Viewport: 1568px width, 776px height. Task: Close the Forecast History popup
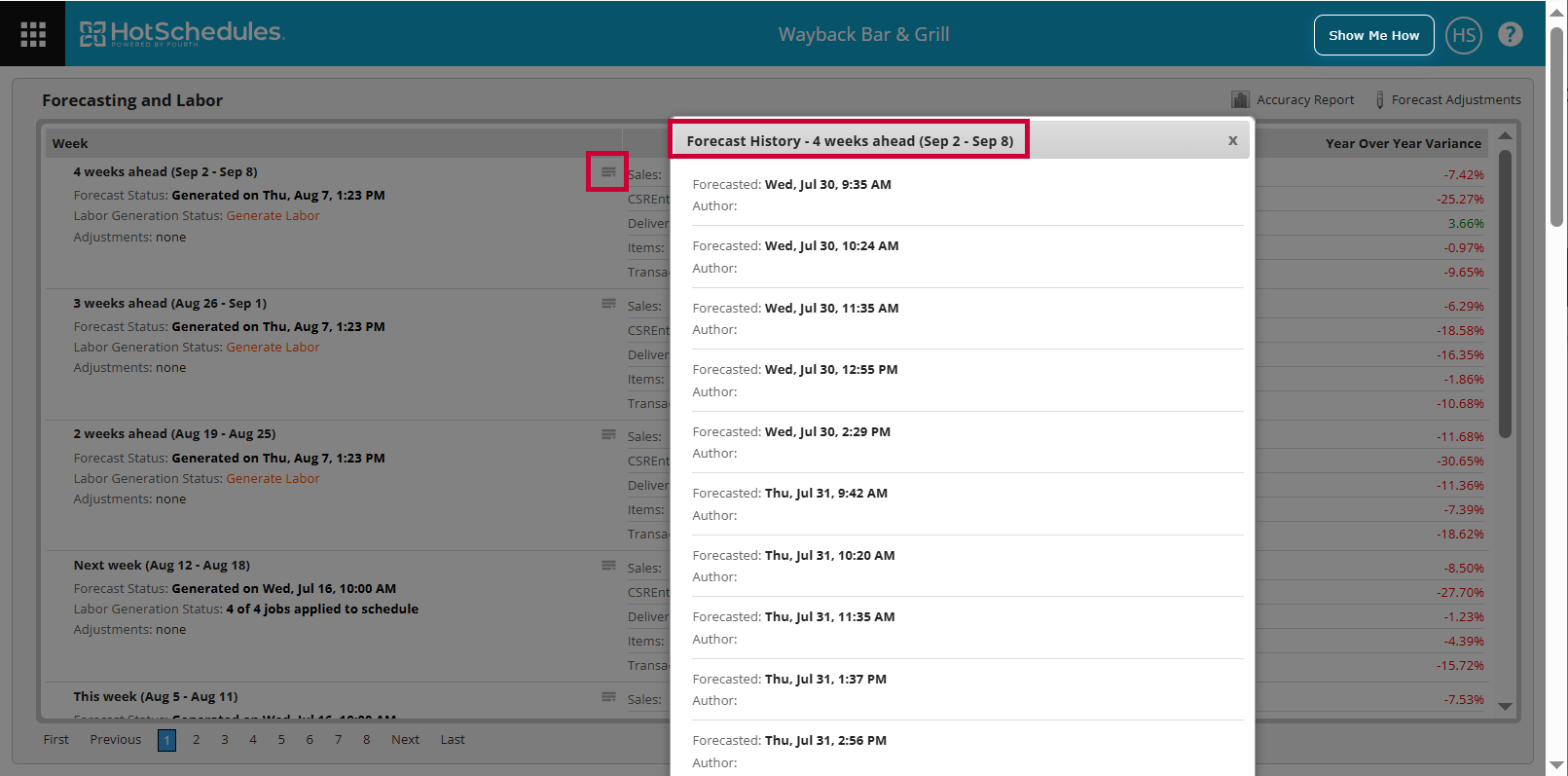click(1232, 141)
